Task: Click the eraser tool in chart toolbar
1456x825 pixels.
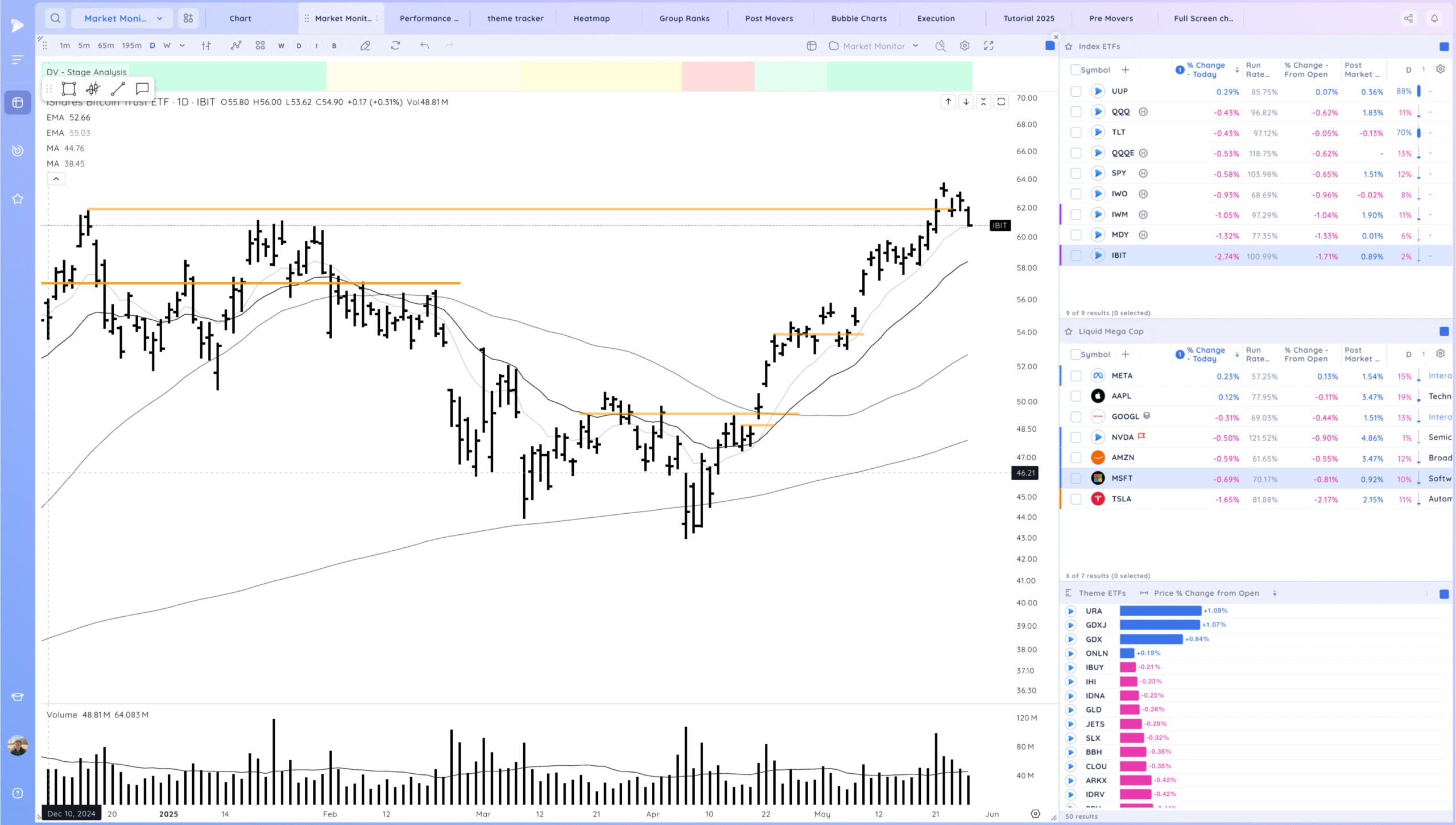Action: 365,46
